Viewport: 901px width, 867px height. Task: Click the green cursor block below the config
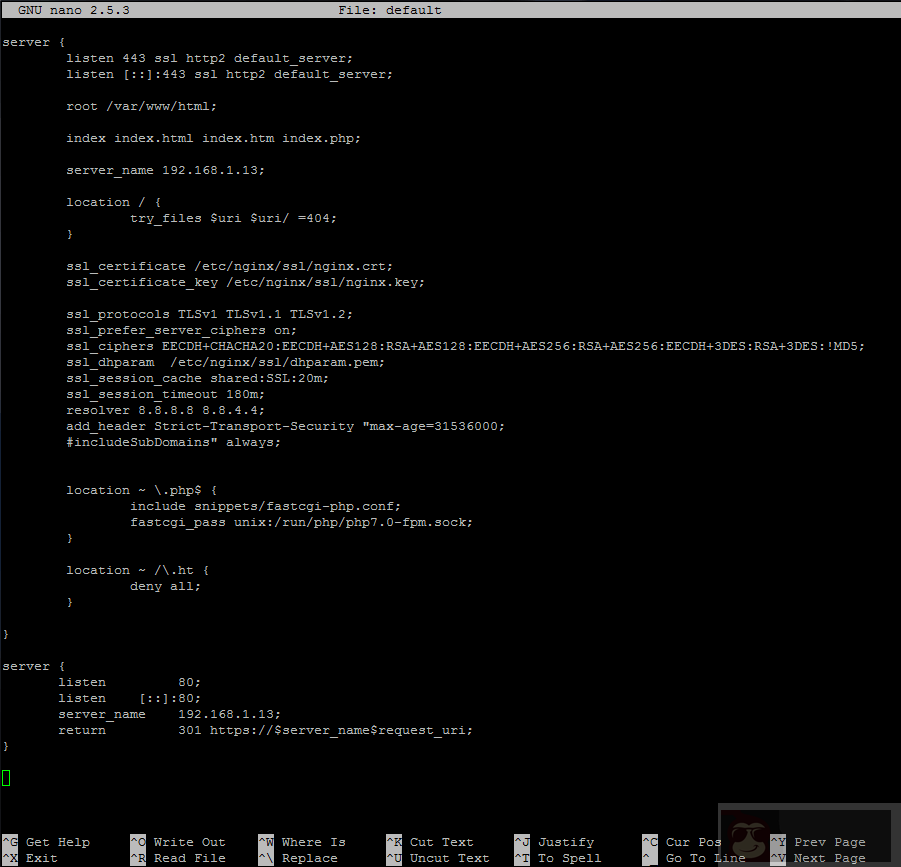coord(6,778)
